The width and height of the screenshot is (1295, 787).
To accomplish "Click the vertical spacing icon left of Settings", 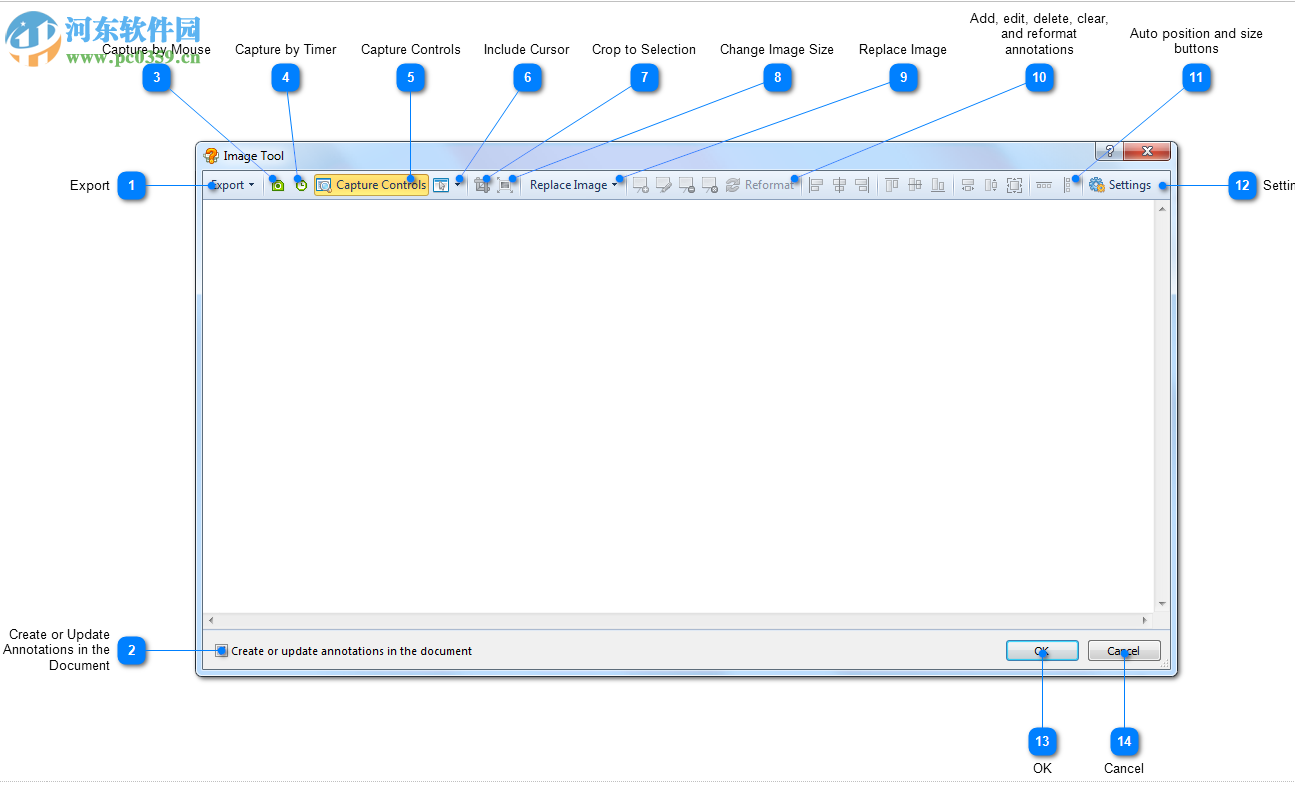I will [1068, 185].
